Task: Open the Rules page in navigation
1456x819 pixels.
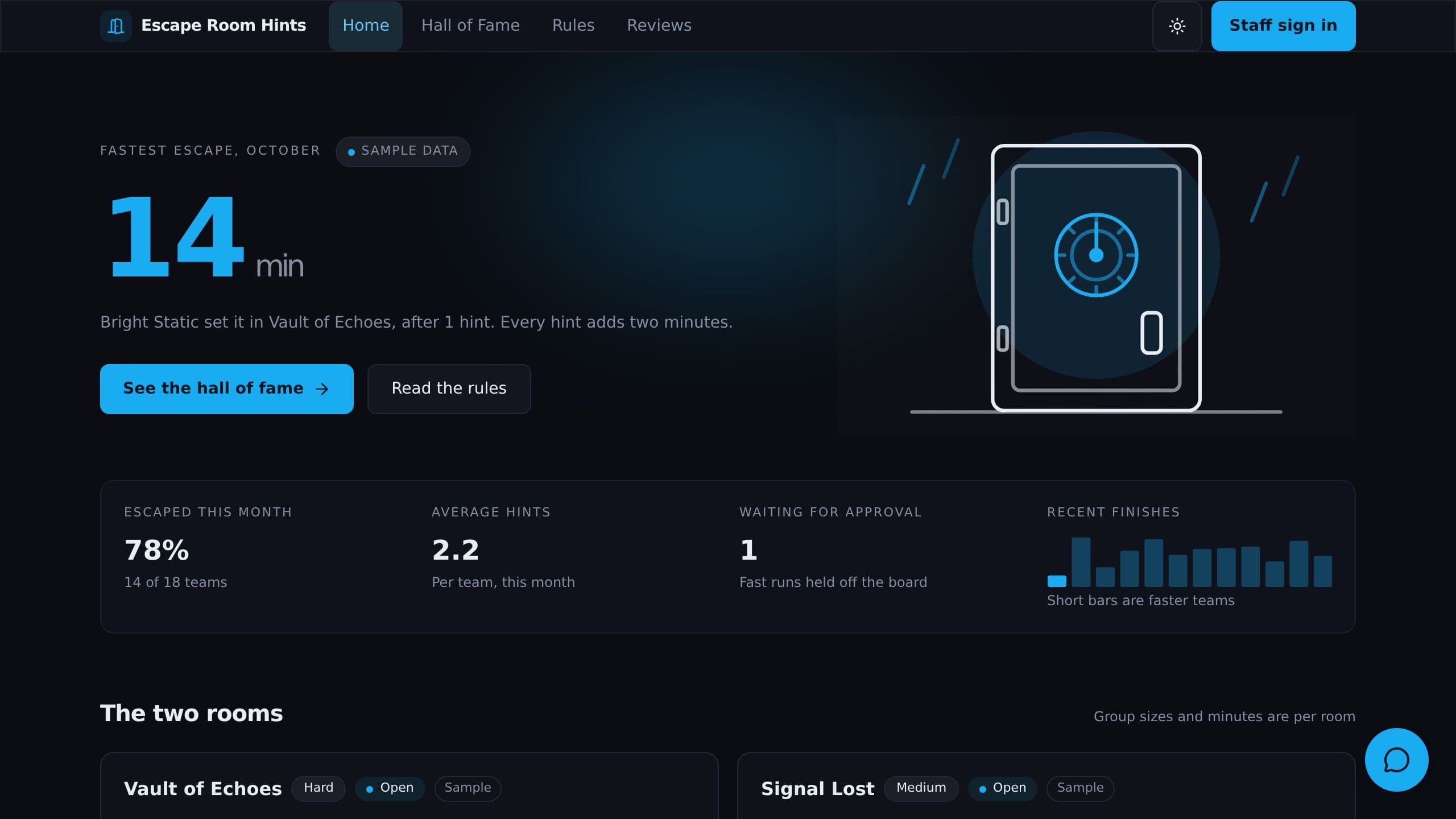Action: (x=573, y=26)
